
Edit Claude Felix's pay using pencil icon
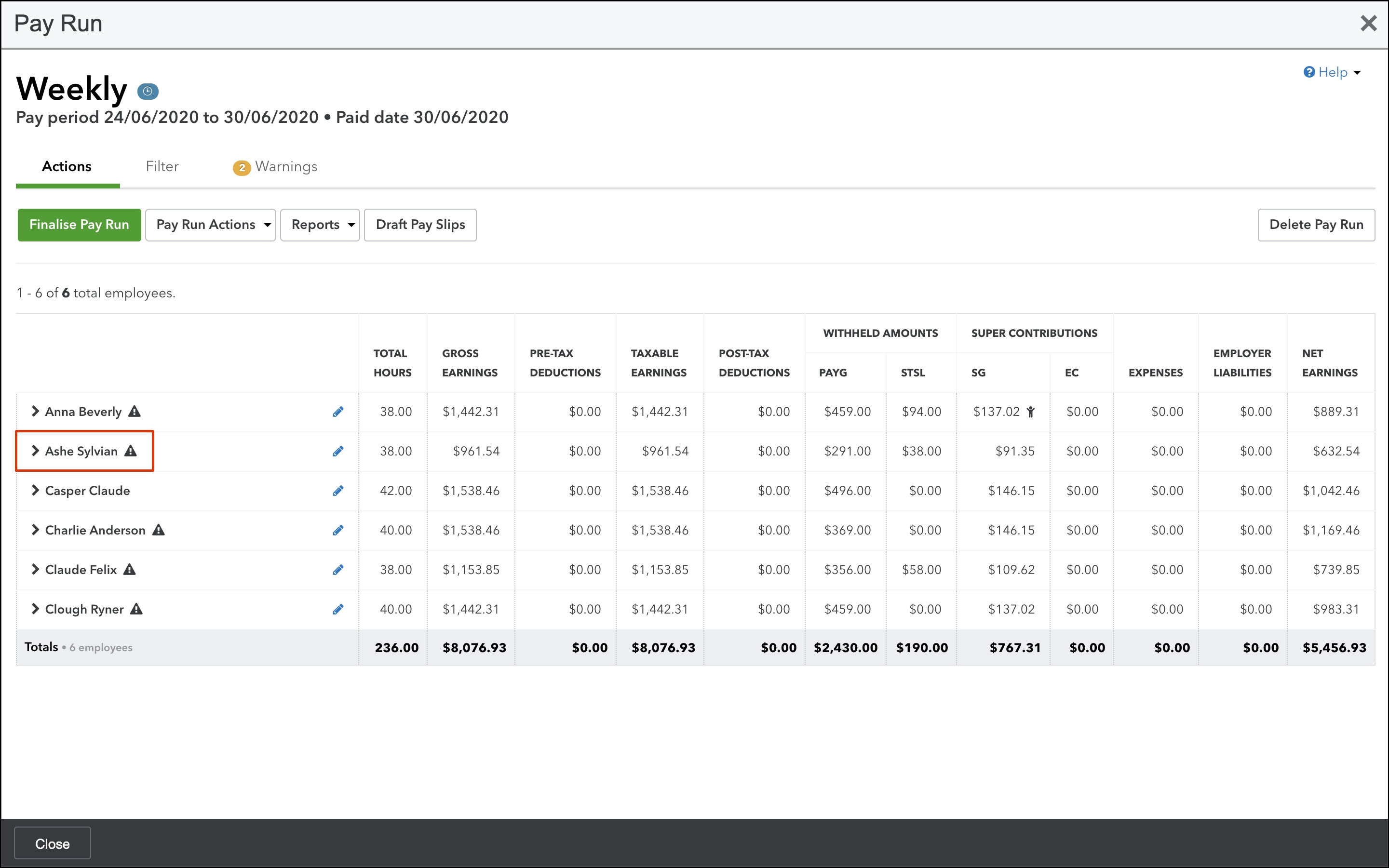tap(338, 570)
